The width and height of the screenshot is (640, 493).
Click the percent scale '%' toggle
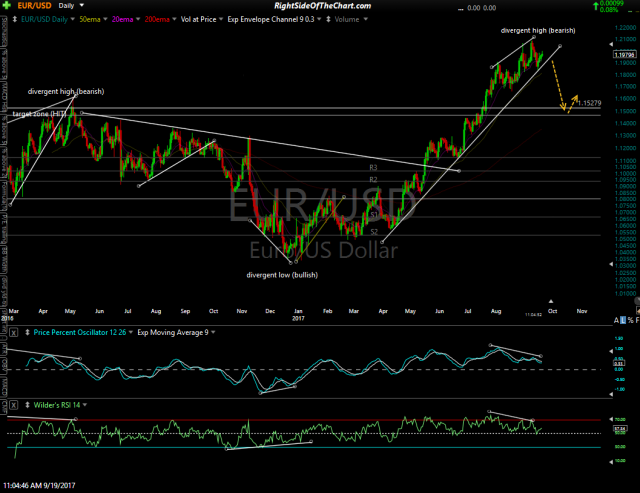point(630,320)
